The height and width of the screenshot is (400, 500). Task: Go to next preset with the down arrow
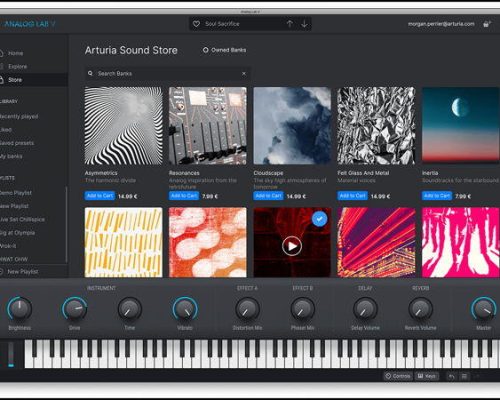(x=304, y=24)
